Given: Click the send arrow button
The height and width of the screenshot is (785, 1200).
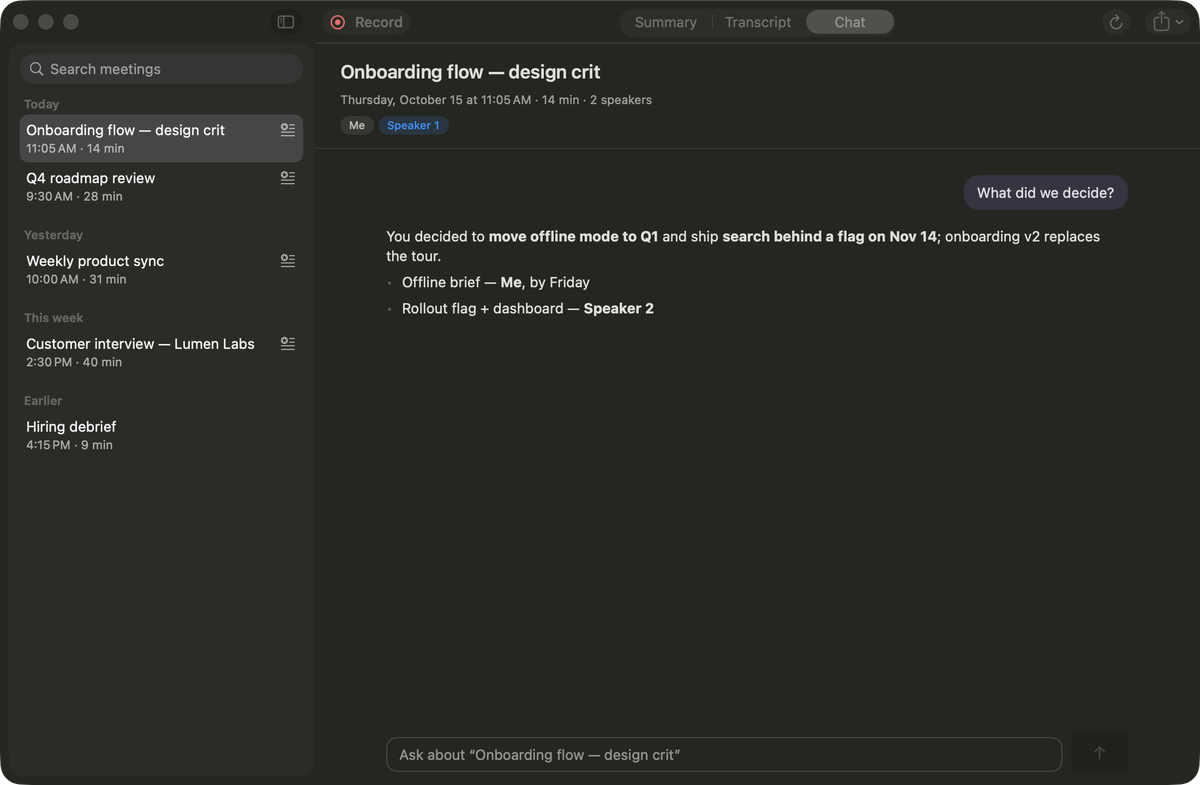Looking at the screenshot, I should pyautogui.click(x=1099, y=753).
